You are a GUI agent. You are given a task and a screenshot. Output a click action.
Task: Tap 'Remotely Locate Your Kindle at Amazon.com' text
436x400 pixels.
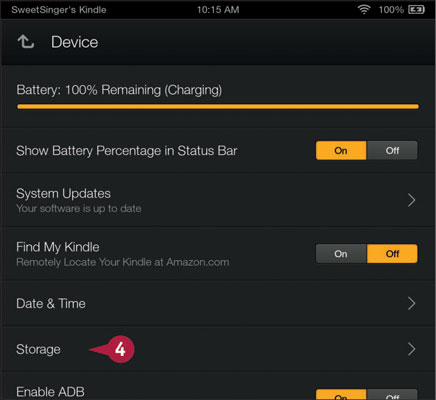123,262
